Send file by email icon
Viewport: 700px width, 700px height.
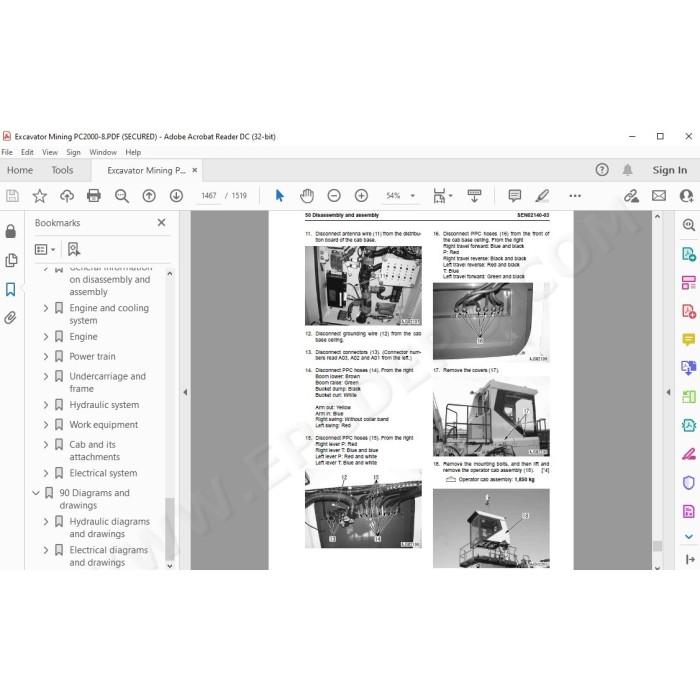tap(659, 196)
